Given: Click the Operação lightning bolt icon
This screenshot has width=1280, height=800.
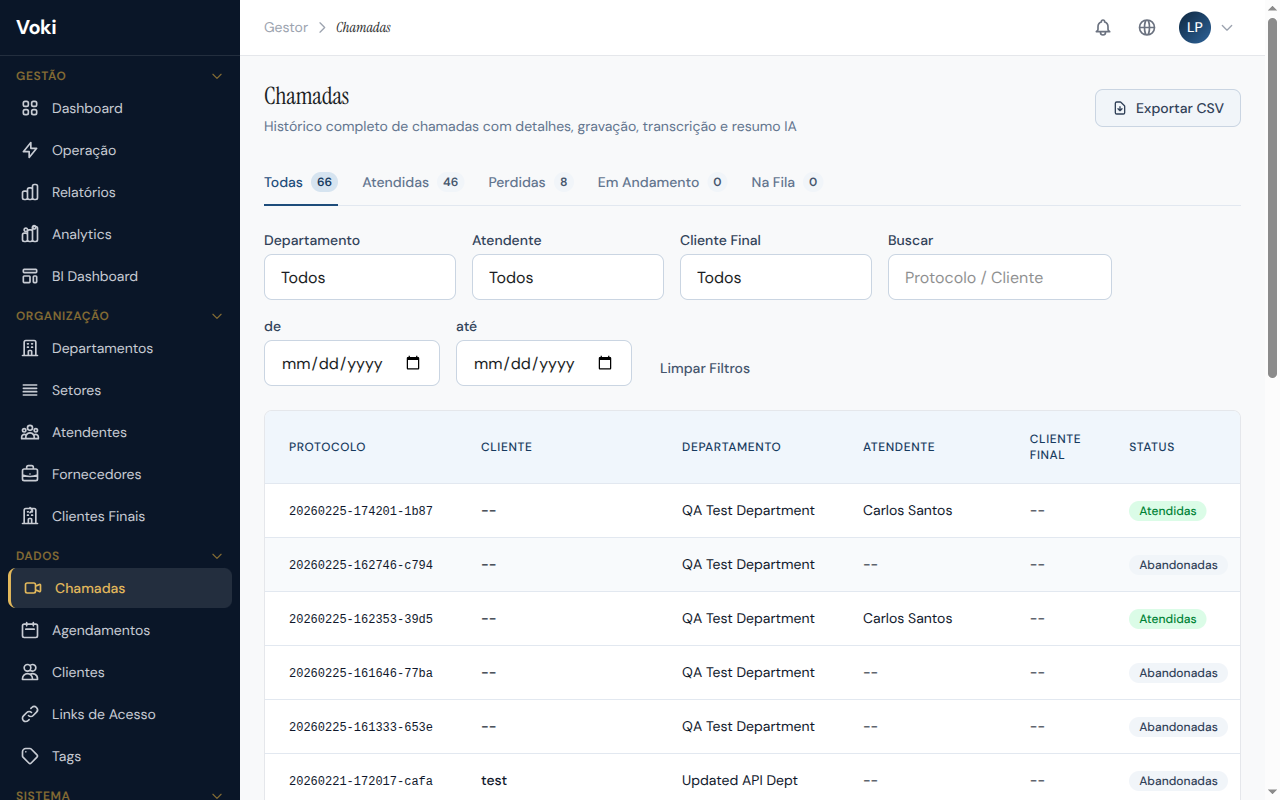Looking at the screenshot, I should pyautogui.click(x=30, y=150).
